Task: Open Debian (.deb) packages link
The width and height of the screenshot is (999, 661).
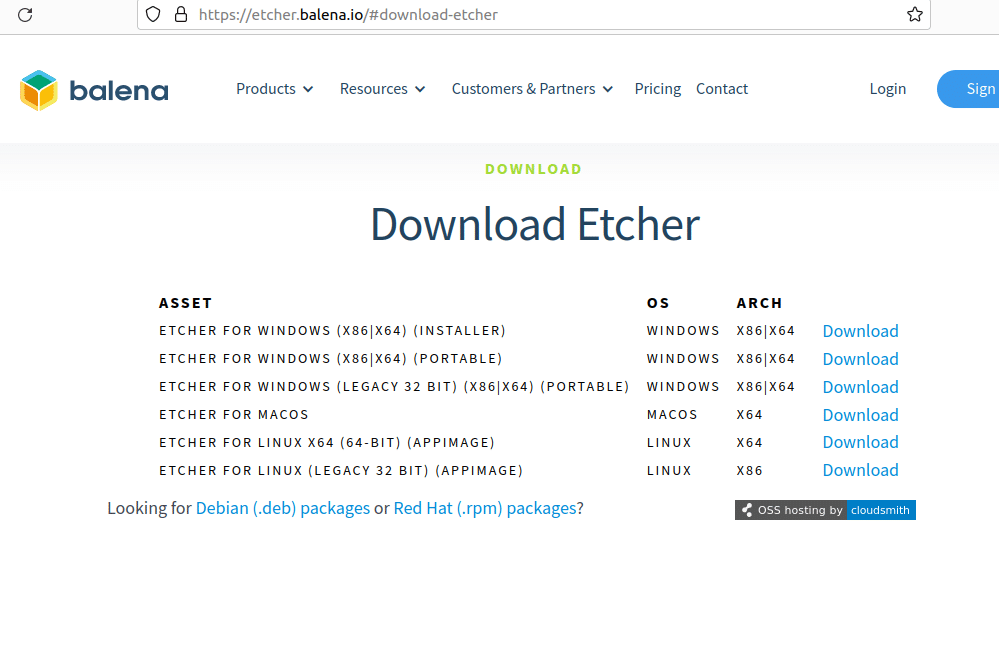Action: point(283,508)
